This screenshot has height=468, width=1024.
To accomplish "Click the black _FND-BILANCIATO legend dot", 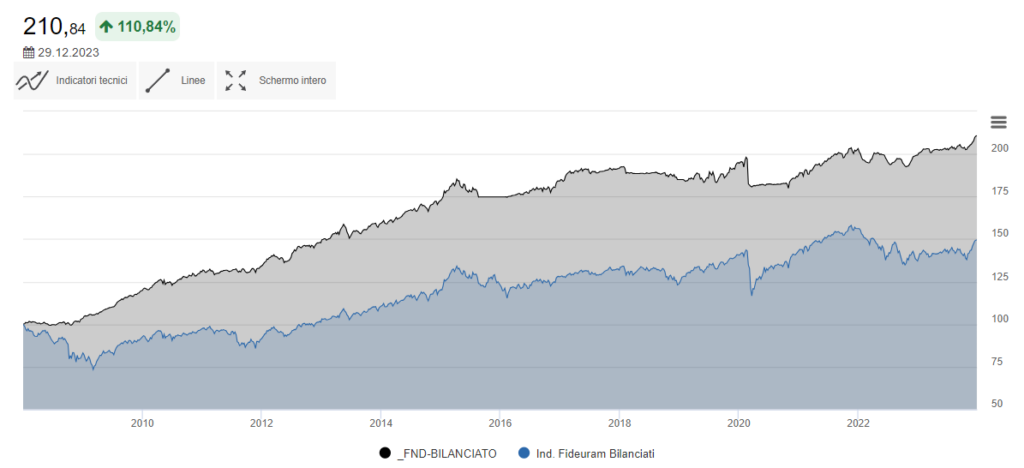I will click(385, 453).
